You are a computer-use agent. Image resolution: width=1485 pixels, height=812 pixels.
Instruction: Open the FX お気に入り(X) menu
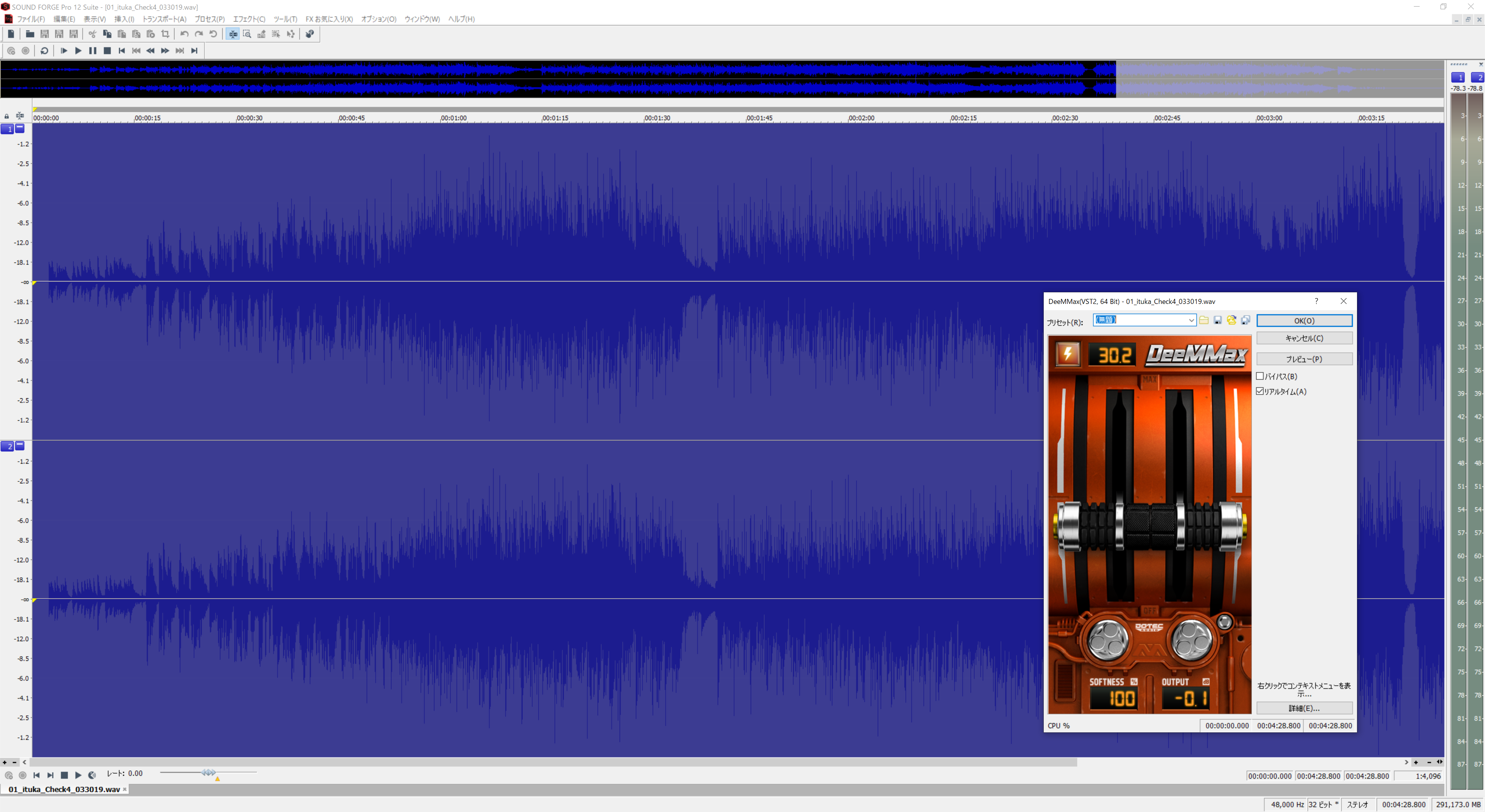pyautogui.click(x=329, y=19)
